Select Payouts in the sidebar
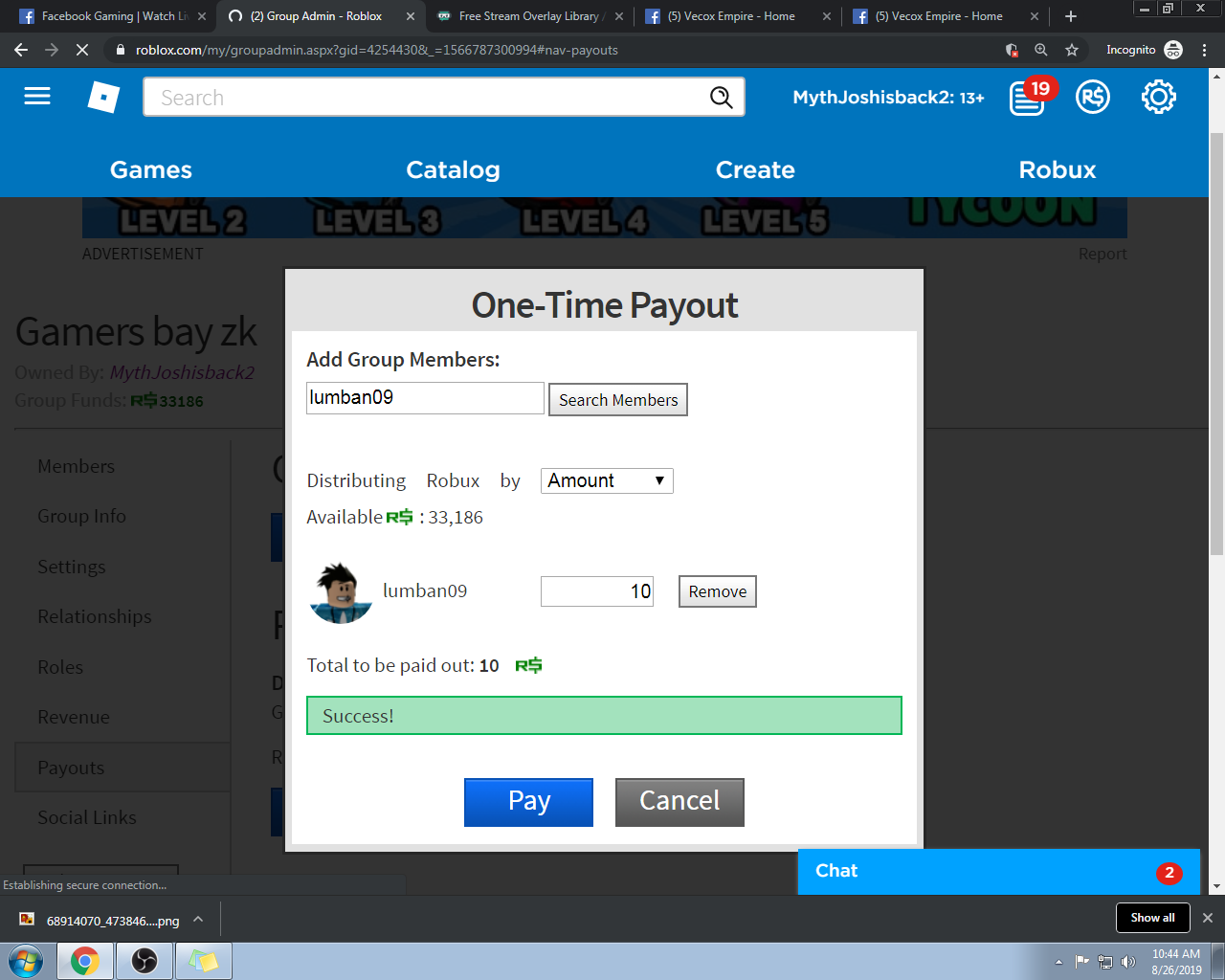Viewport: 1225px width, 980px height. [122, 768]
